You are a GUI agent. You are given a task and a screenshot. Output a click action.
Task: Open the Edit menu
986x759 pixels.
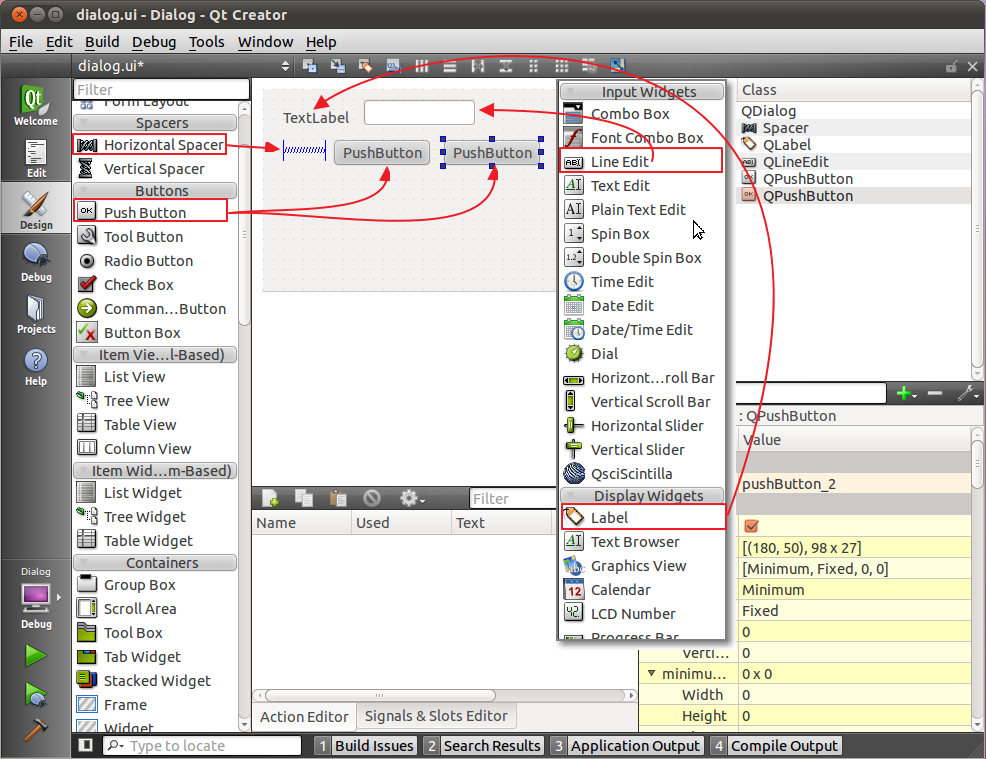coord(59,42)
